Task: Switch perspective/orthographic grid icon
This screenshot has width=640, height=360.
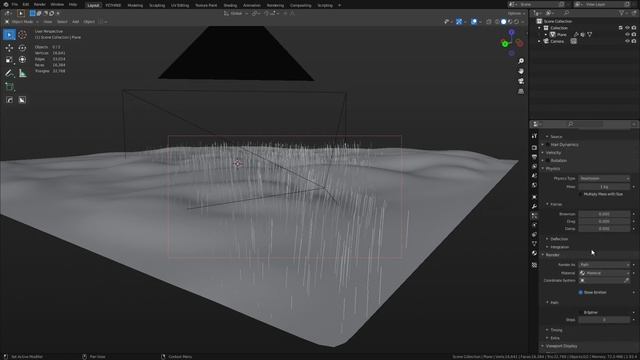Action: tap(521, 91)
